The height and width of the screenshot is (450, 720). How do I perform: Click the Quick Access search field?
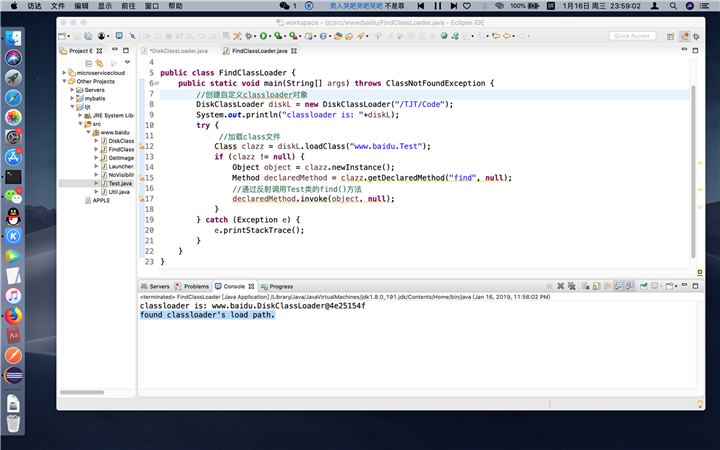pos(633,36)
